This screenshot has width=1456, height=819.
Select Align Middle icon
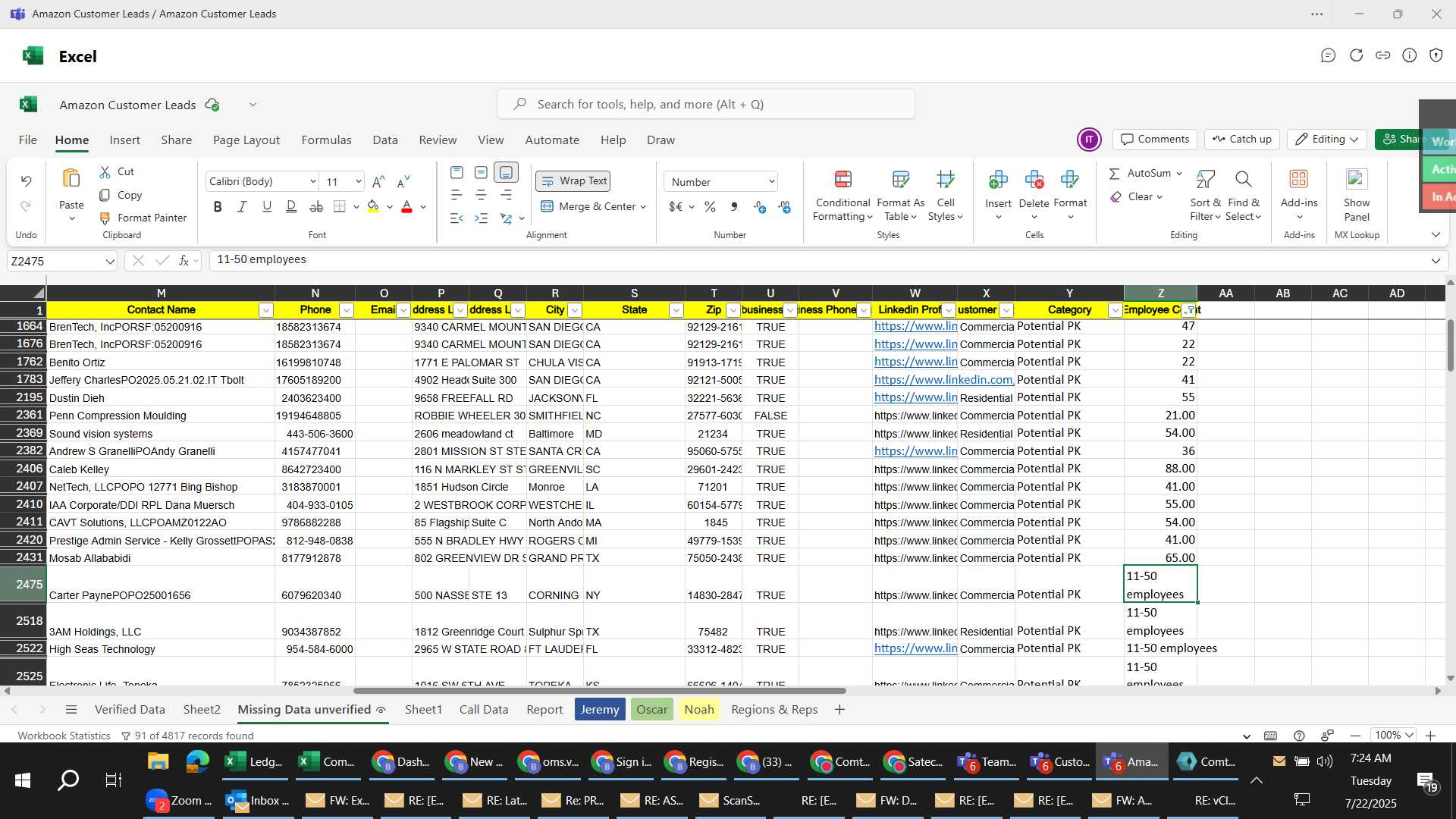[x=481, y=173]
